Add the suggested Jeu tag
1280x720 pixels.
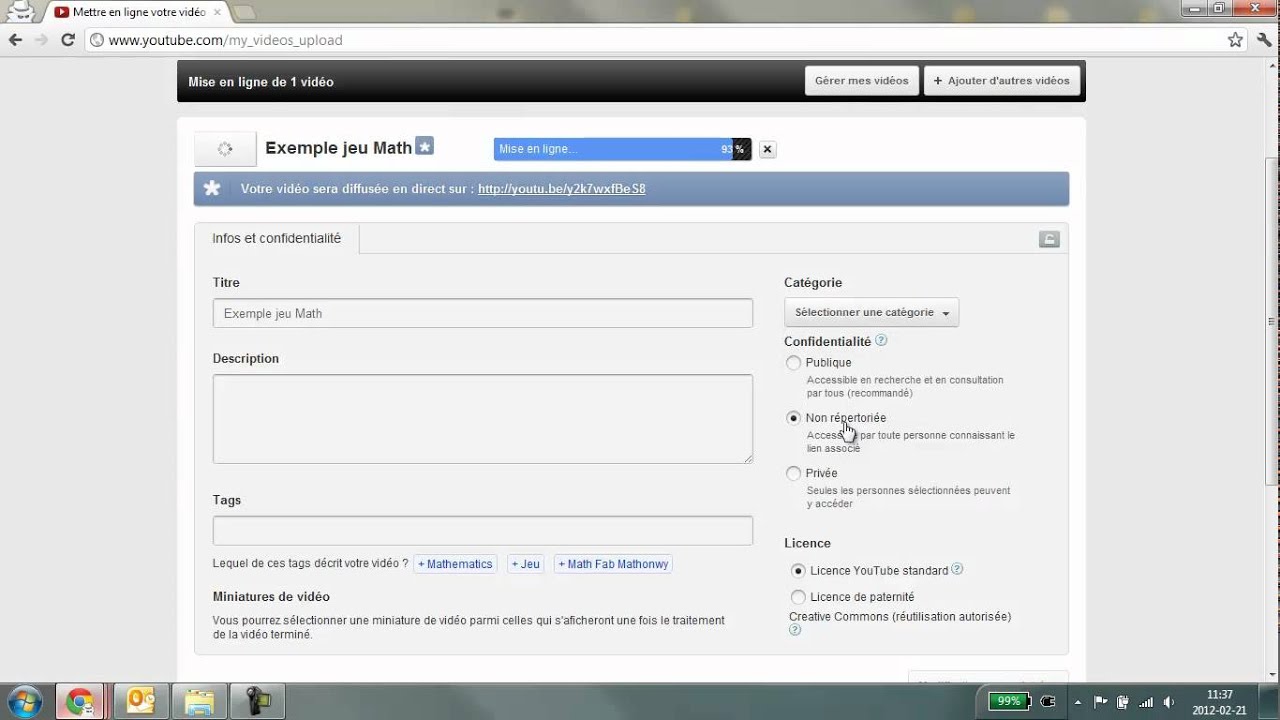(525, 564)
